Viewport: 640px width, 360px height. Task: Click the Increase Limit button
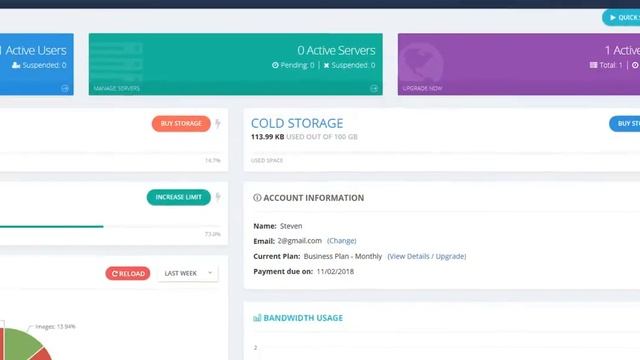[178, 197]
